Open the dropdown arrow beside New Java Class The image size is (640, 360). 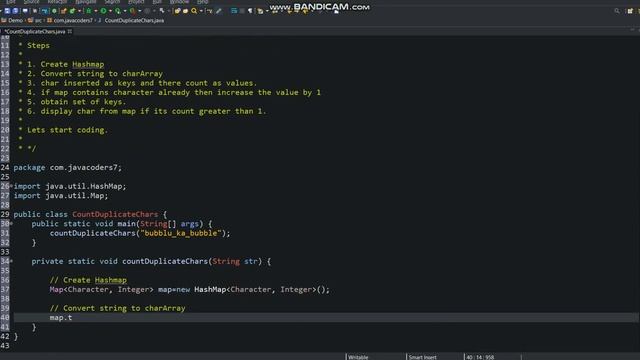[x=79, y=11]
